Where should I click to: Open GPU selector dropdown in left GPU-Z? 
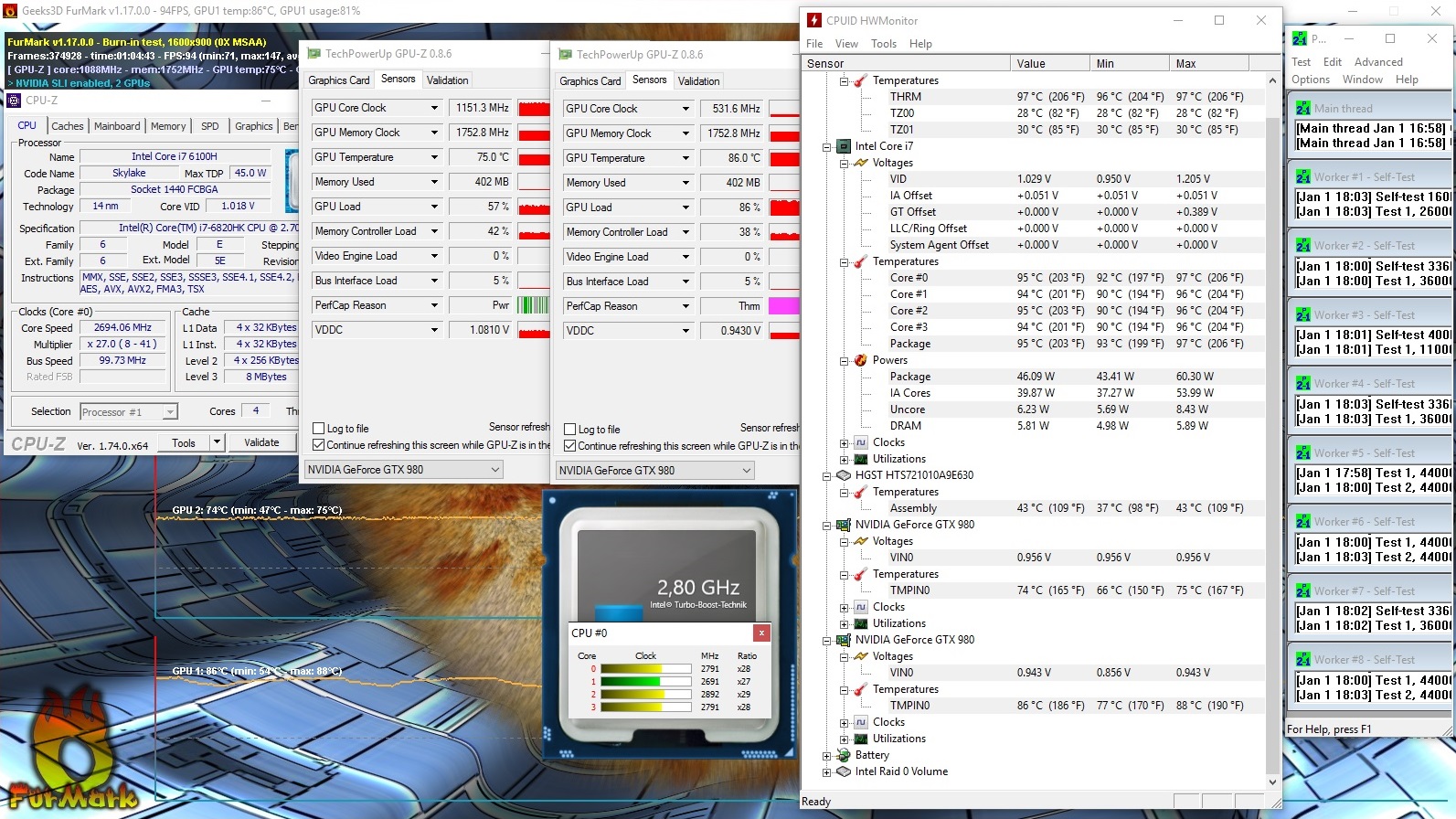pyautogui.click(x=495, y=470)
